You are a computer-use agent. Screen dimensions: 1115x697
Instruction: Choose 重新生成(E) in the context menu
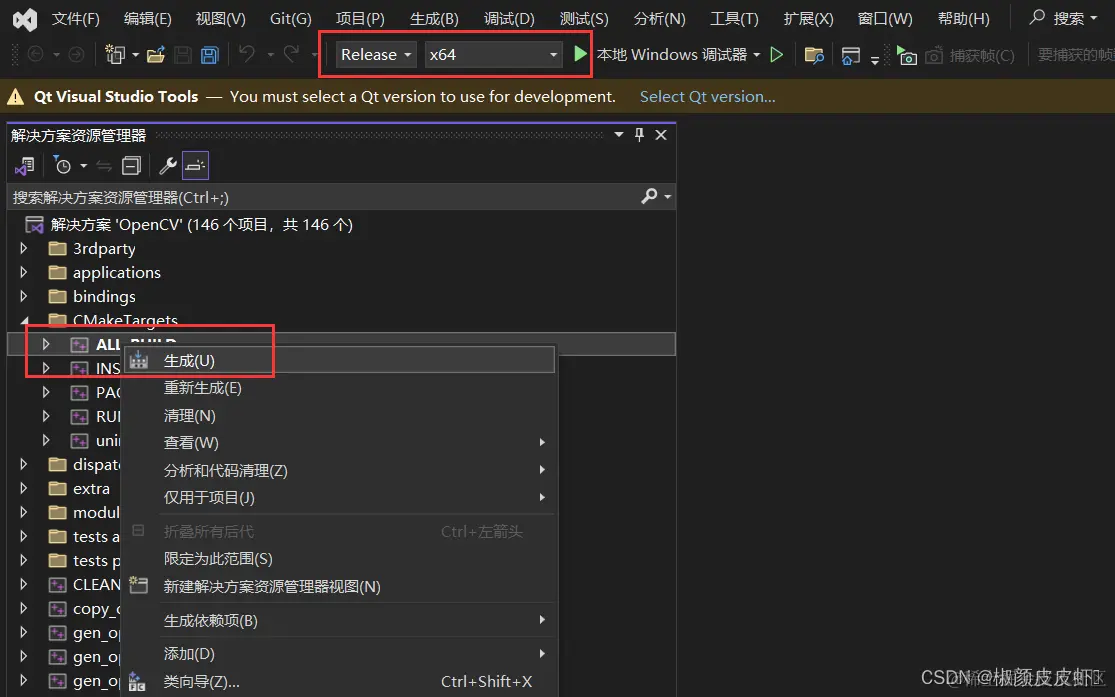click(x=339, y=388)
